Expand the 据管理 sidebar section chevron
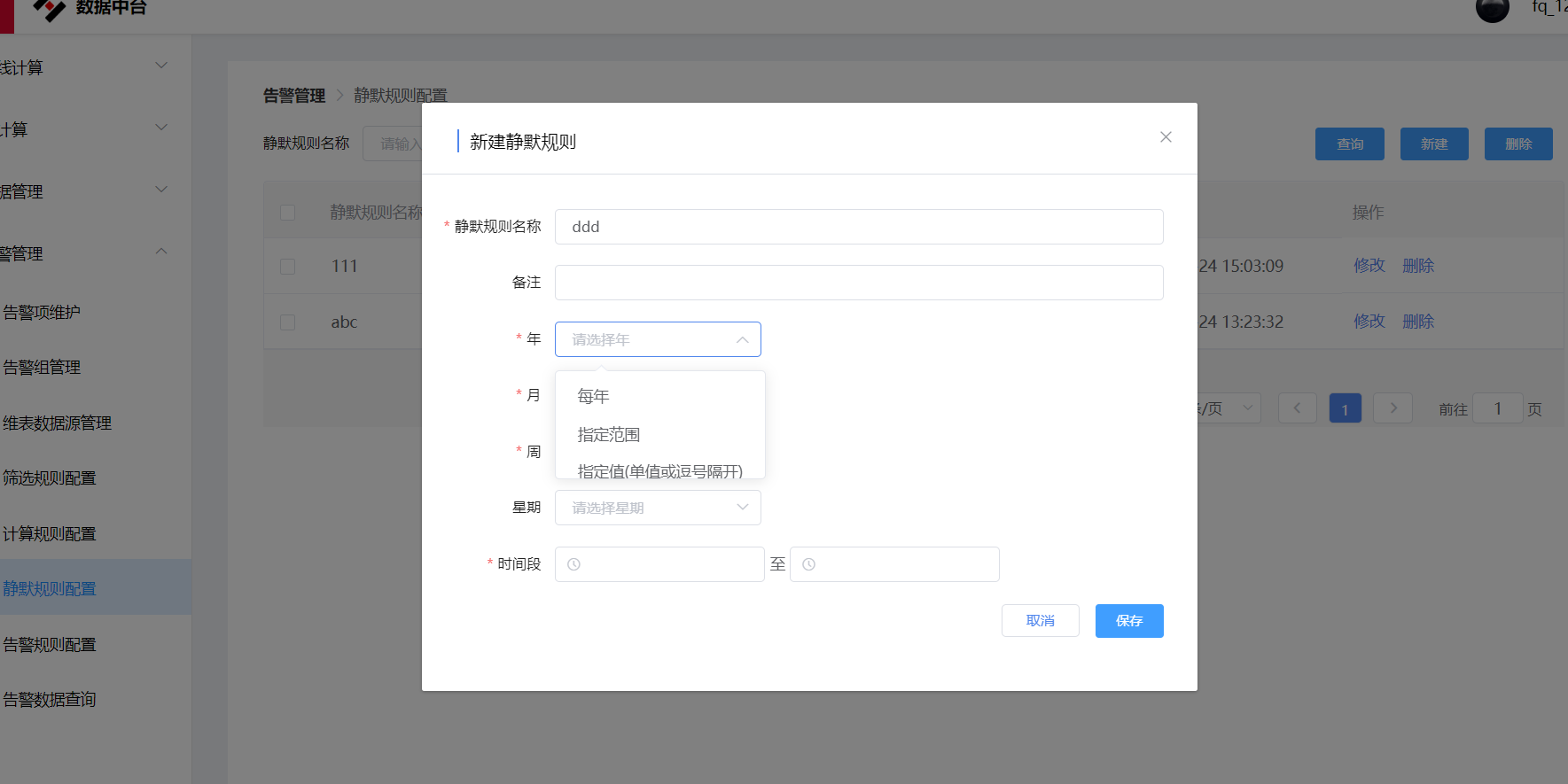 coord(161,190)
